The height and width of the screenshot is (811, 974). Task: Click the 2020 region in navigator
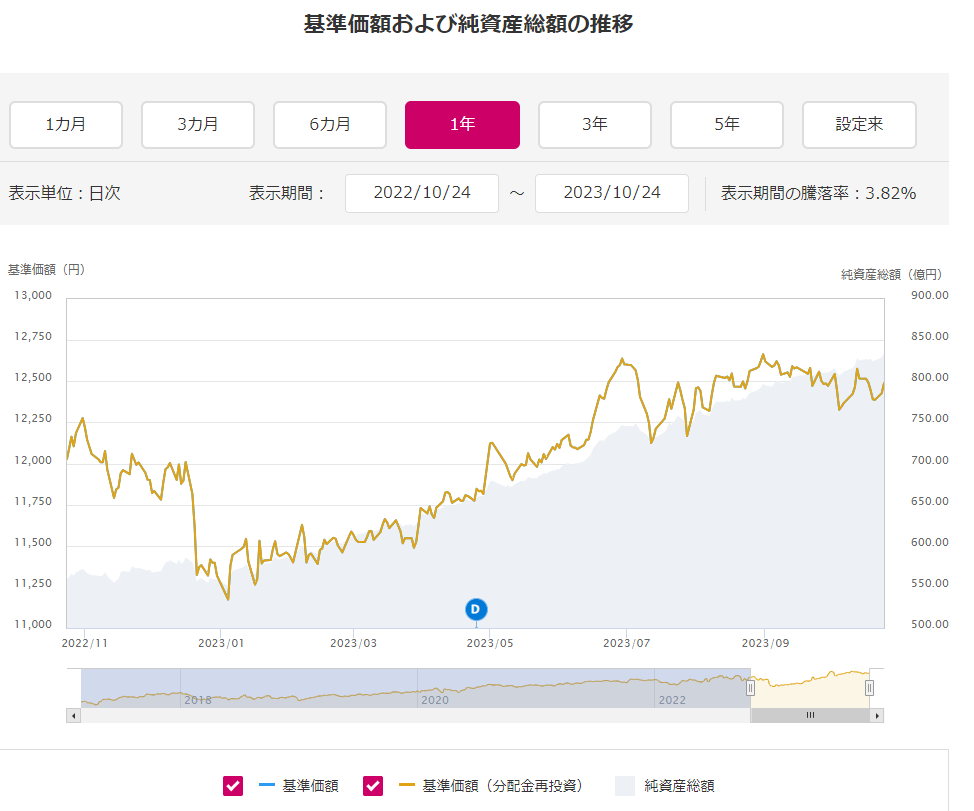point(435,700)
